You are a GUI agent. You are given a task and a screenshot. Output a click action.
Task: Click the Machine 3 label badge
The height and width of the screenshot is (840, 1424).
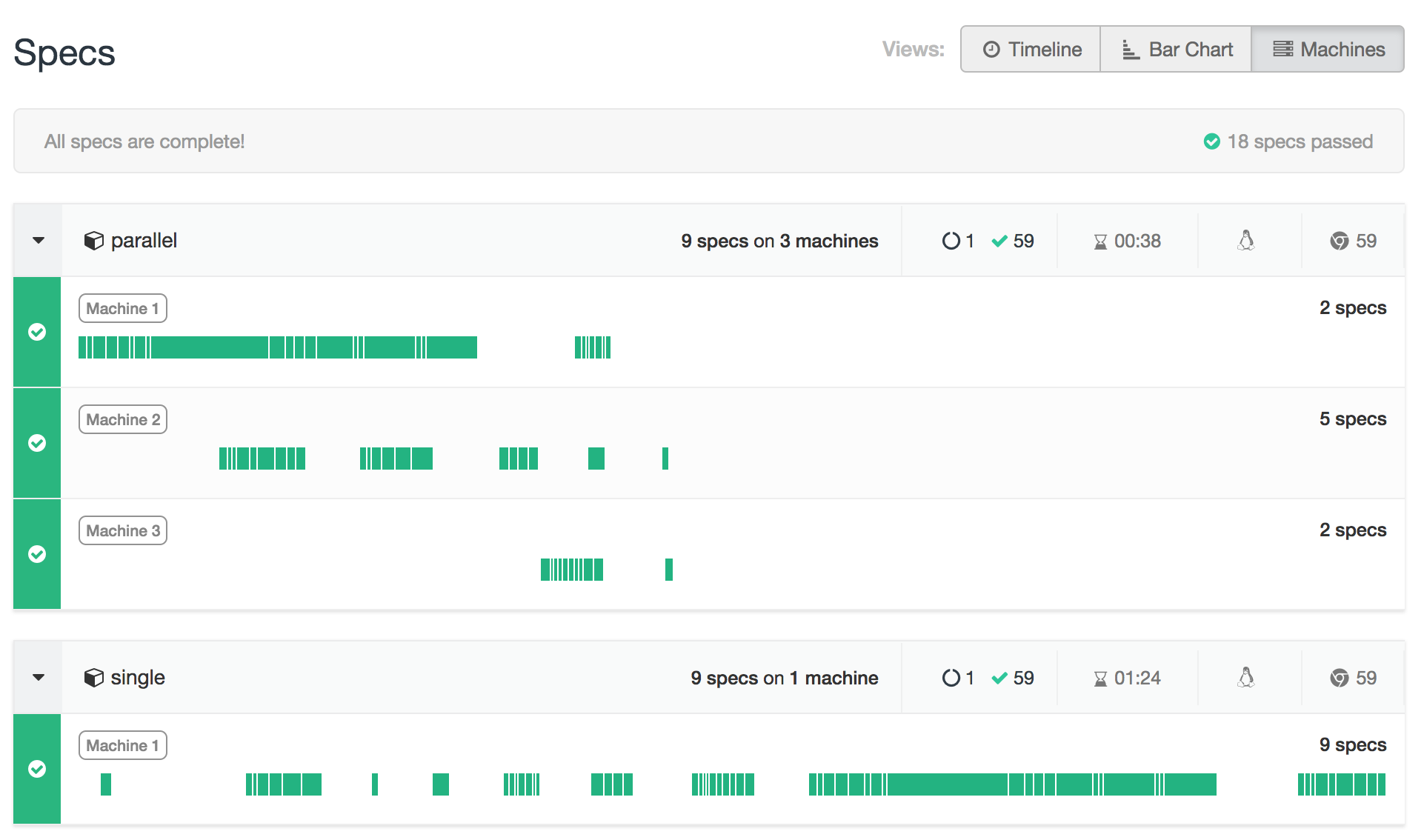click(x=123, y=530)
